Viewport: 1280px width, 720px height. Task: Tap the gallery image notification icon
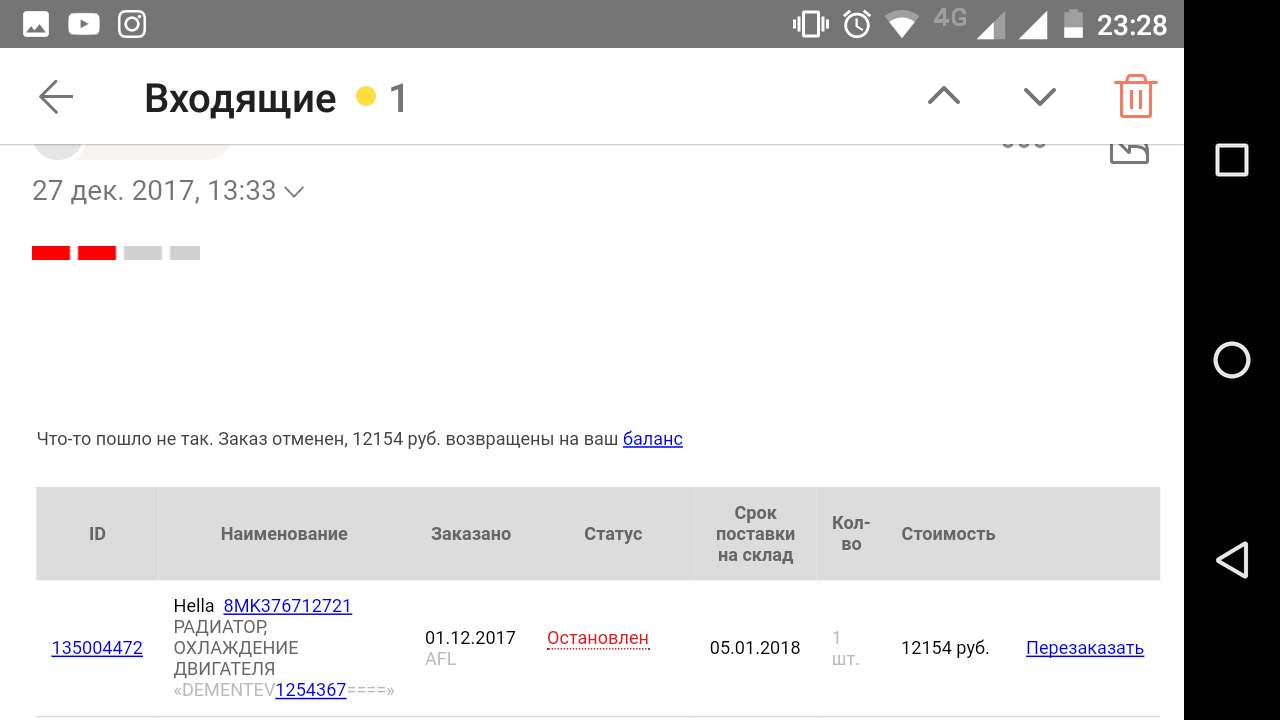tap(36, 24)
